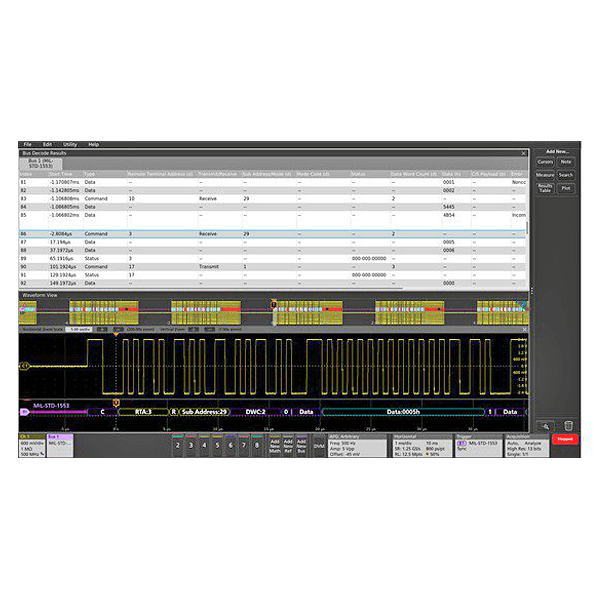Viewport: 600px width, 600px height.
Task: Open the Utility menu
Action: (70, 144)
